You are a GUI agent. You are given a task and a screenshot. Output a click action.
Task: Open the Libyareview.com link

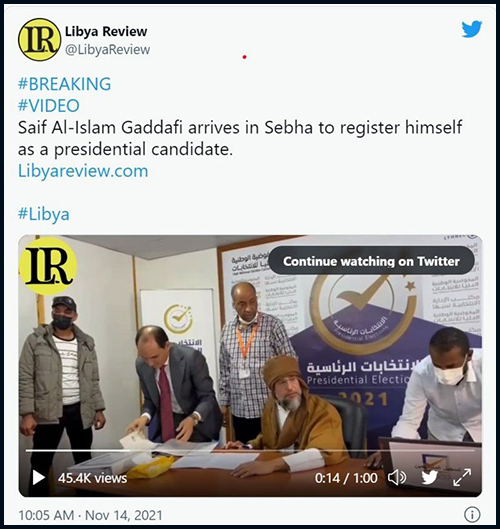tap(83, 171)
